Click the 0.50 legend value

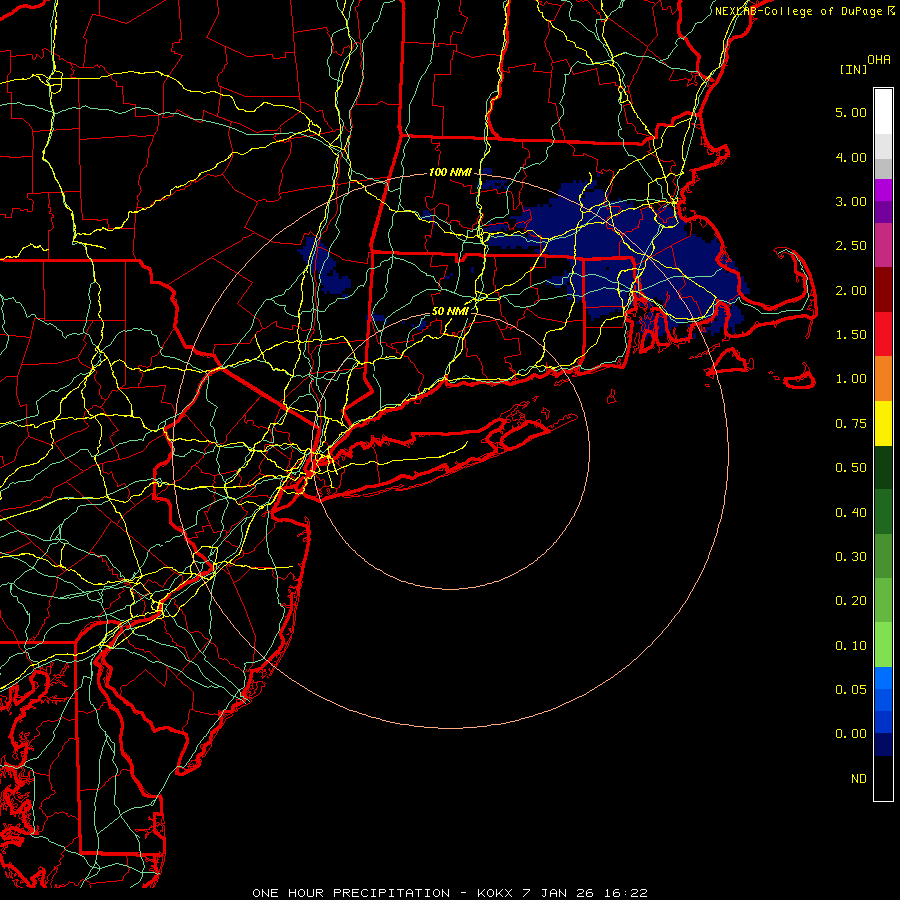coord(851,468)
